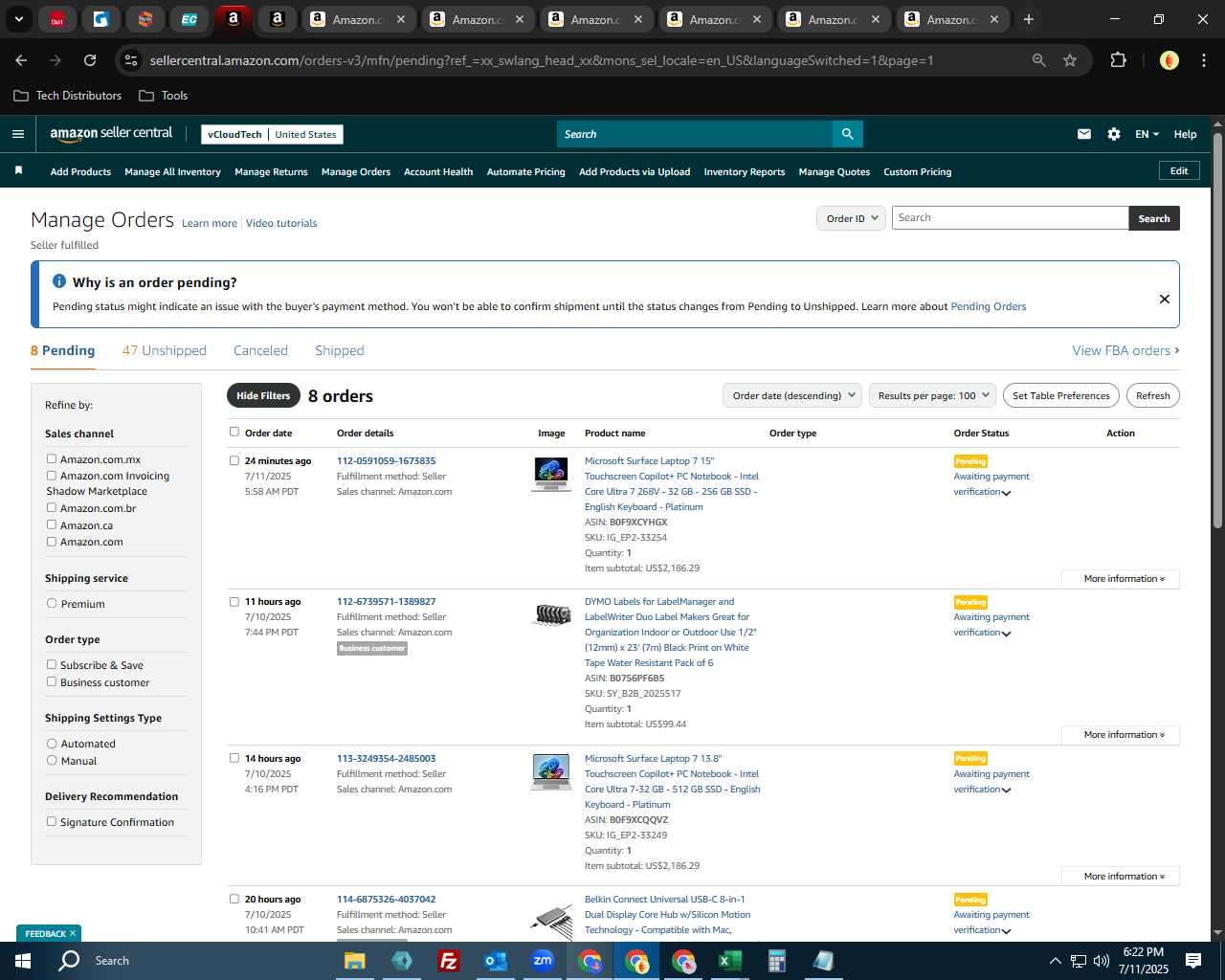
Task: Click the order search input field
Action: pos(1011,218)
